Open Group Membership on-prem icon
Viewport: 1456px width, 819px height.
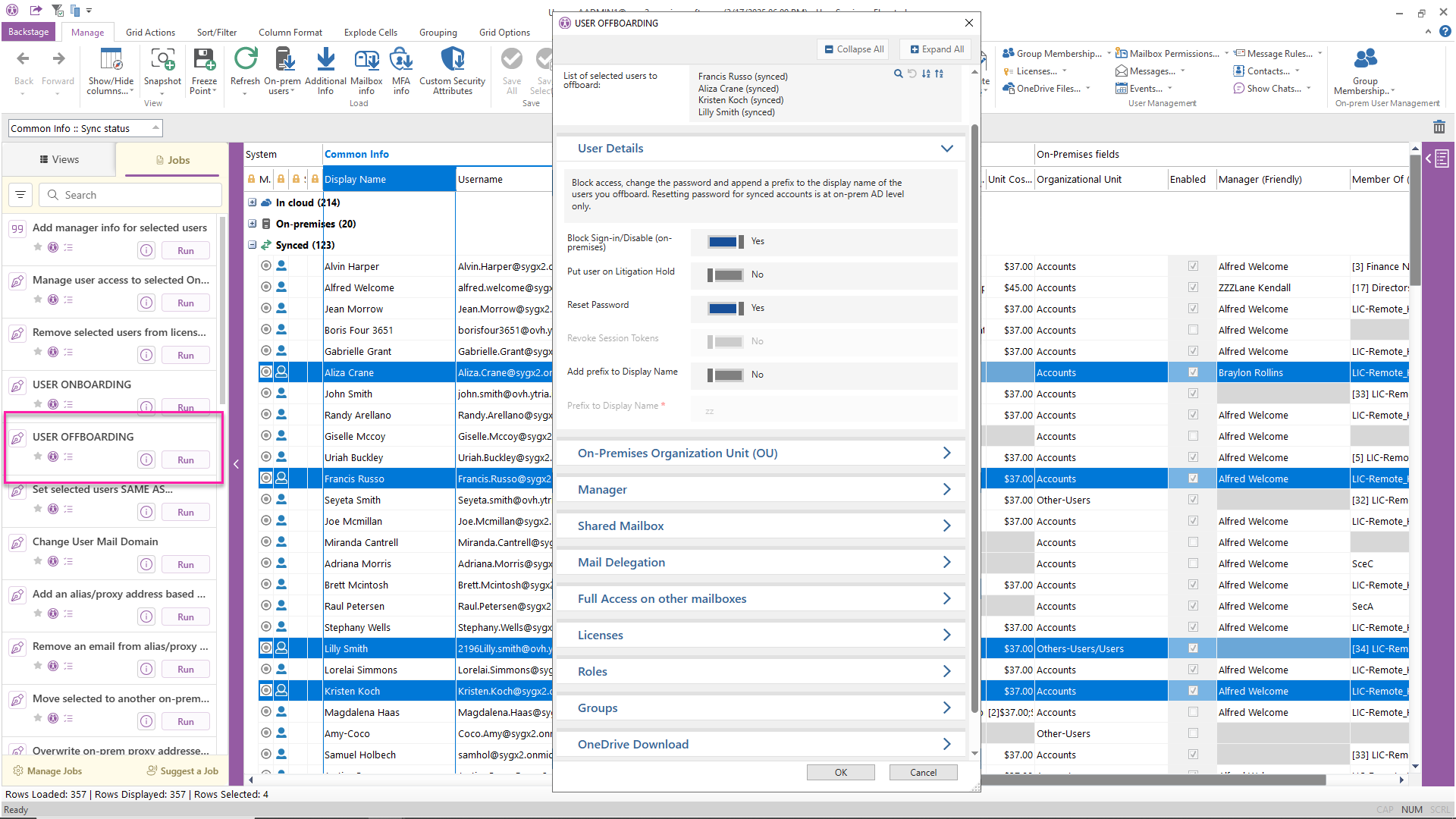1365,59
